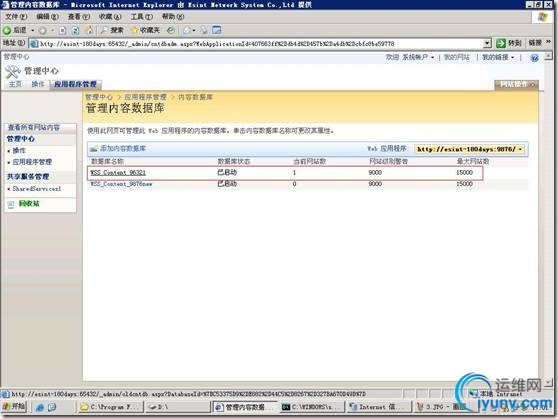Select the 应用程序管理 top tab

pyautogui.click(x=75, y=84)
